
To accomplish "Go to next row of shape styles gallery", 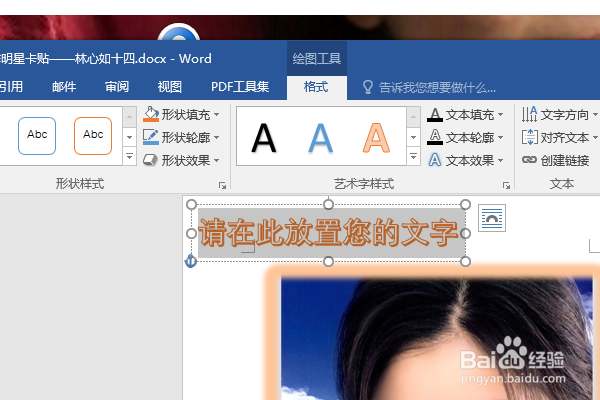I will tap(129, 137).
